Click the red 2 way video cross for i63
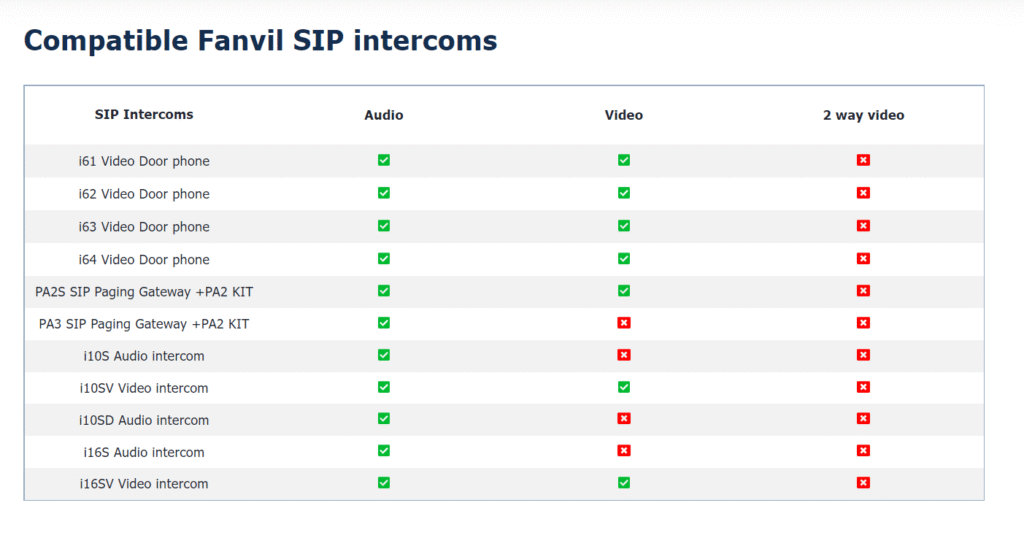The image size is (1024, 538). click(x=863, y=225)
